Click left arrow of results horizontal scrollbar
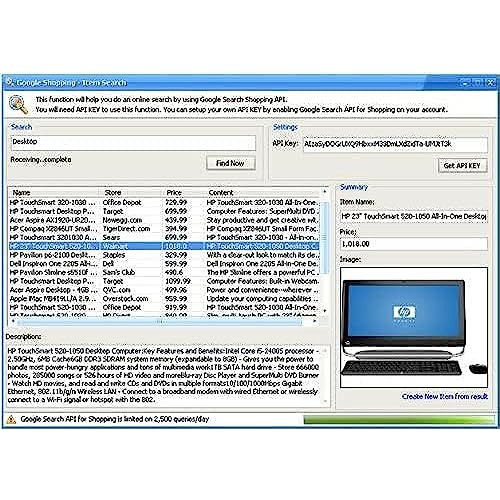Image resolution: width=500 pixels, height=500 pixels. pyautogui.click(x=13, y=321)
